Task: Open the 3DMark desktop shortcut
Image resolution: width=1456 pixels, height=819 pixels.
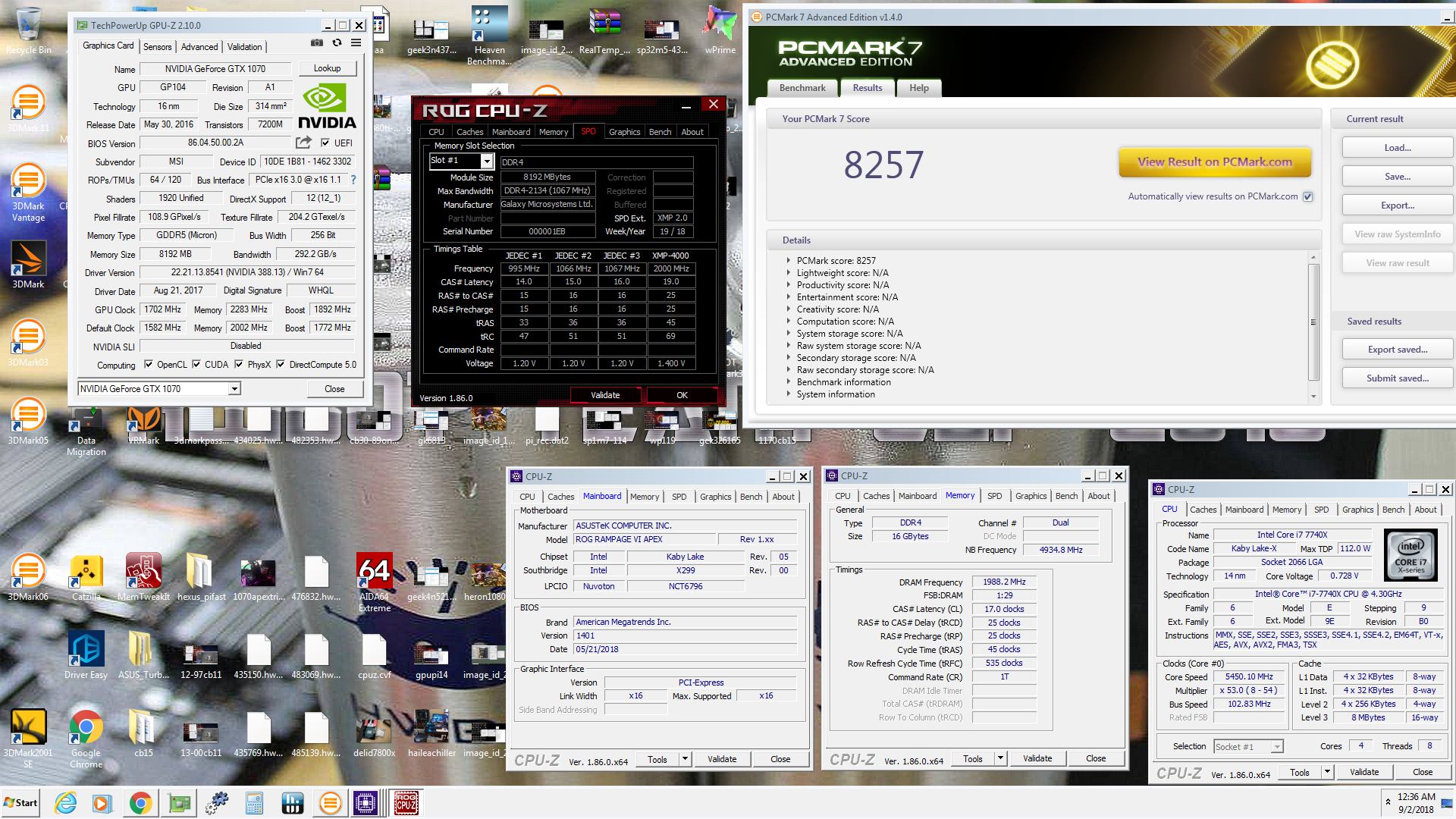Action: click(28, 265)
